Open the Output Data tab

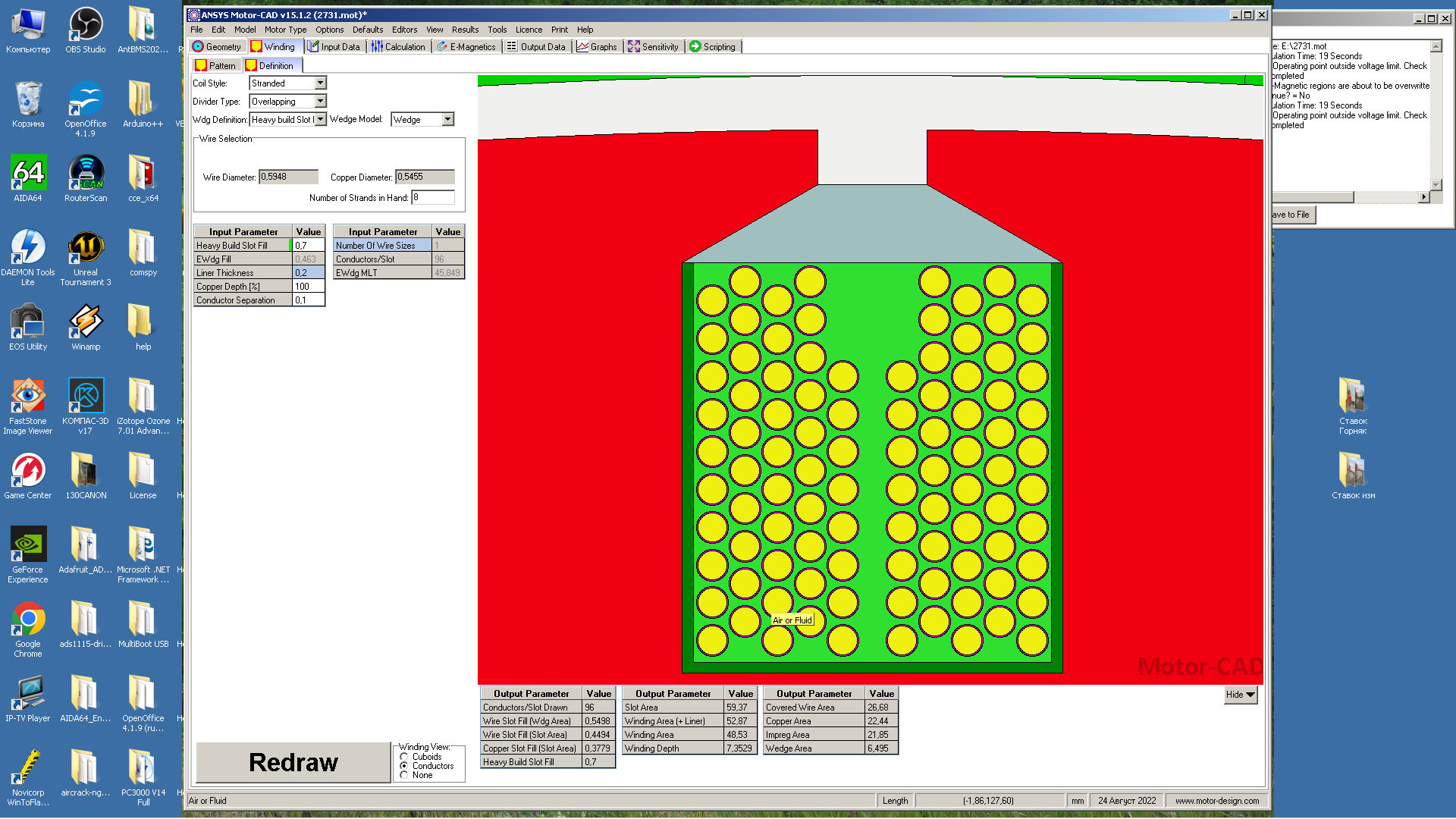coord(536,46)
